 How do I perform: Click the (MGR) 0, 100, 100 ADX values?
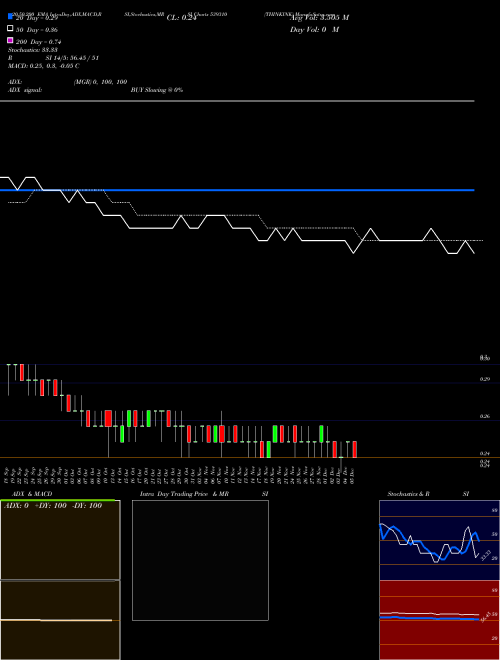(x=101, y=82)
